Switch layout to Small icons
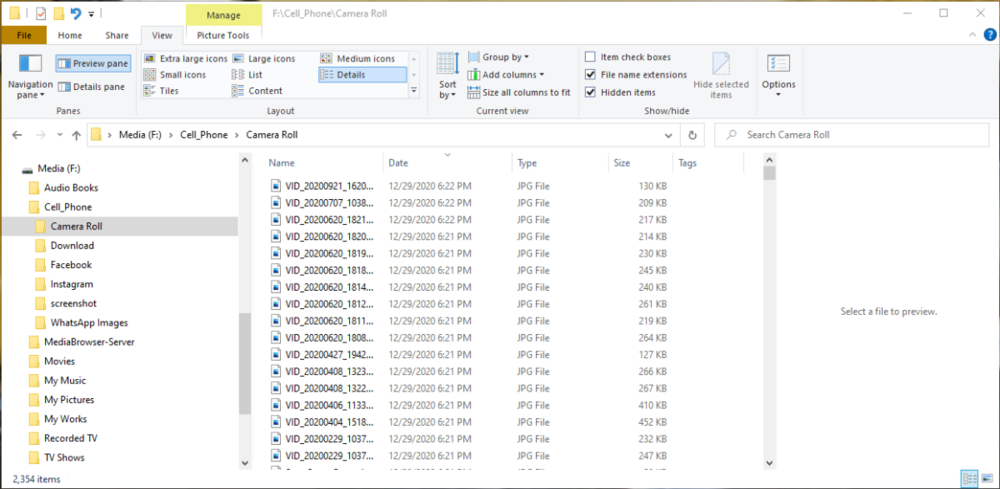 [x=175, y=75]
